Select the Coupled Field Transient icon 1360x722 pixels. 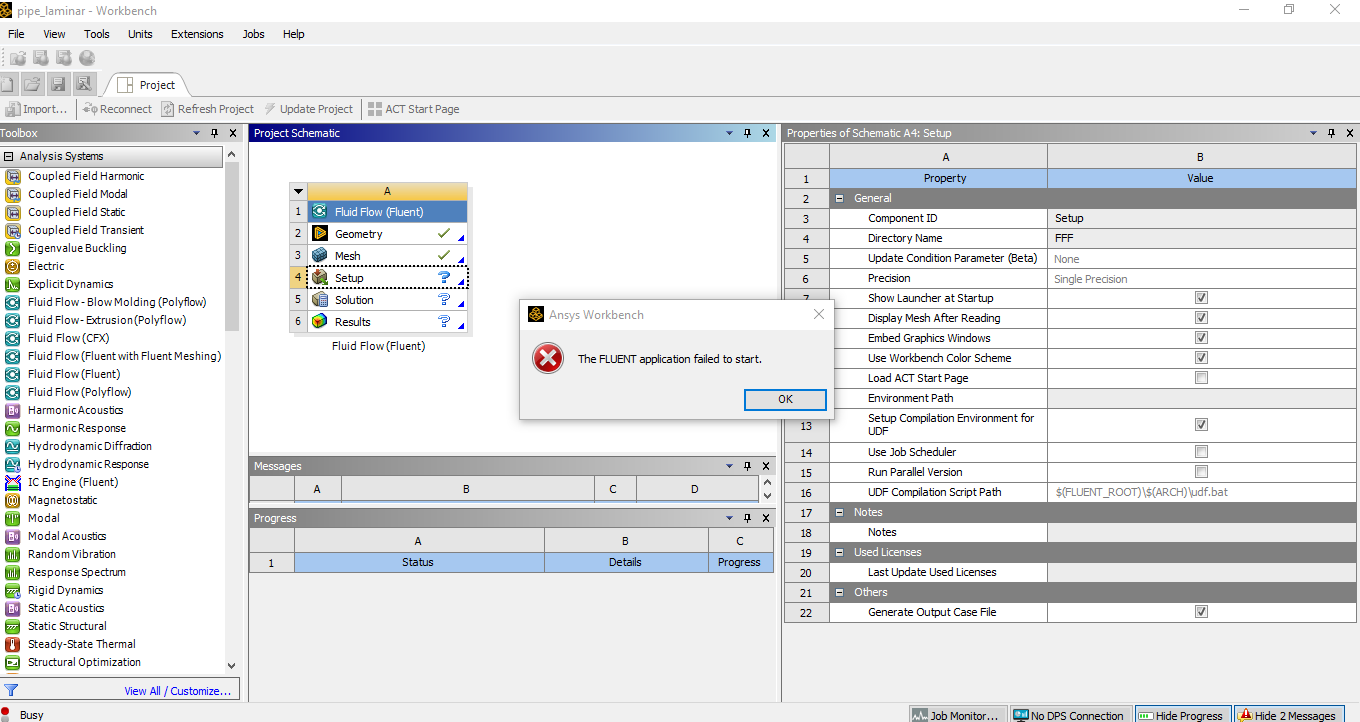tap(13, 230)
